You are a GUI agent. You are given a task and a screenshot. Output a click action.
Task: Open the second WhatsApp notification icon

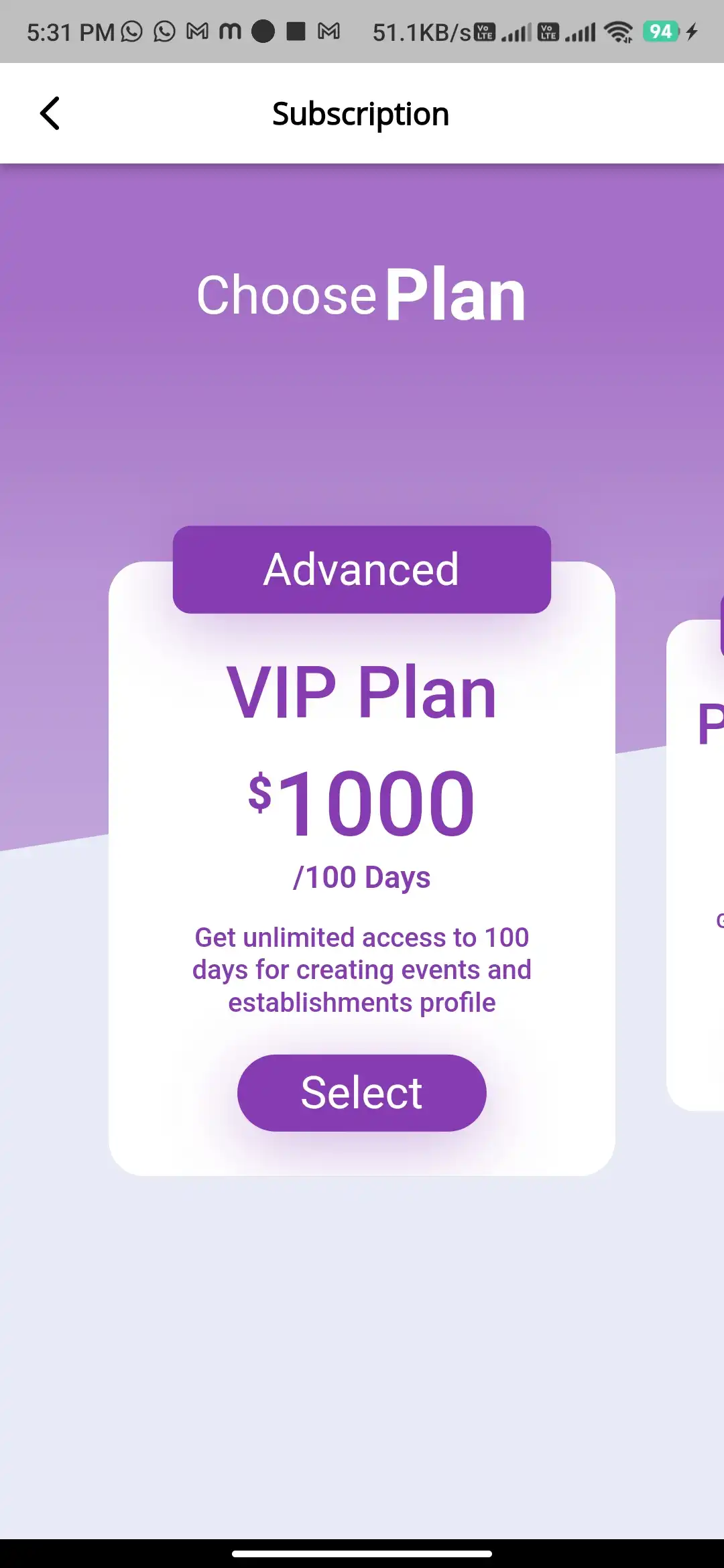(x=164, y=30)
